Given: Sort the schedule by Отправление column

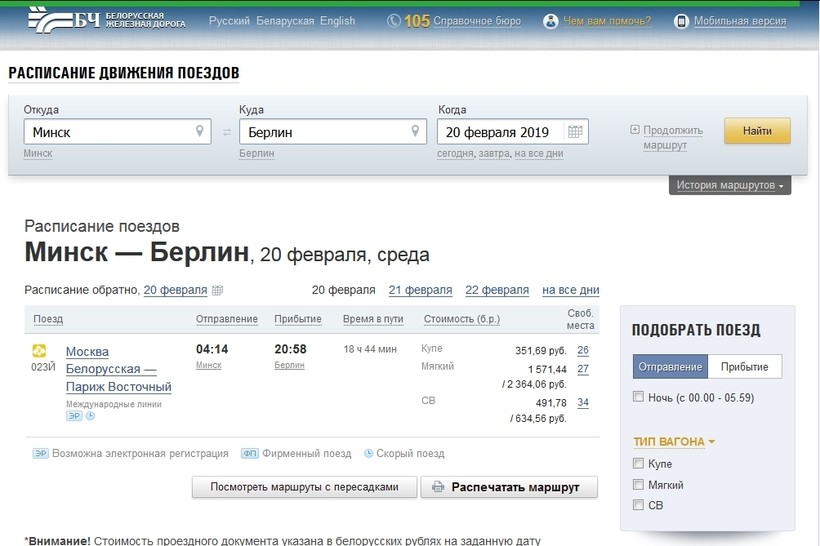Looking at the screenshot, I should click(x=226, y=320).
